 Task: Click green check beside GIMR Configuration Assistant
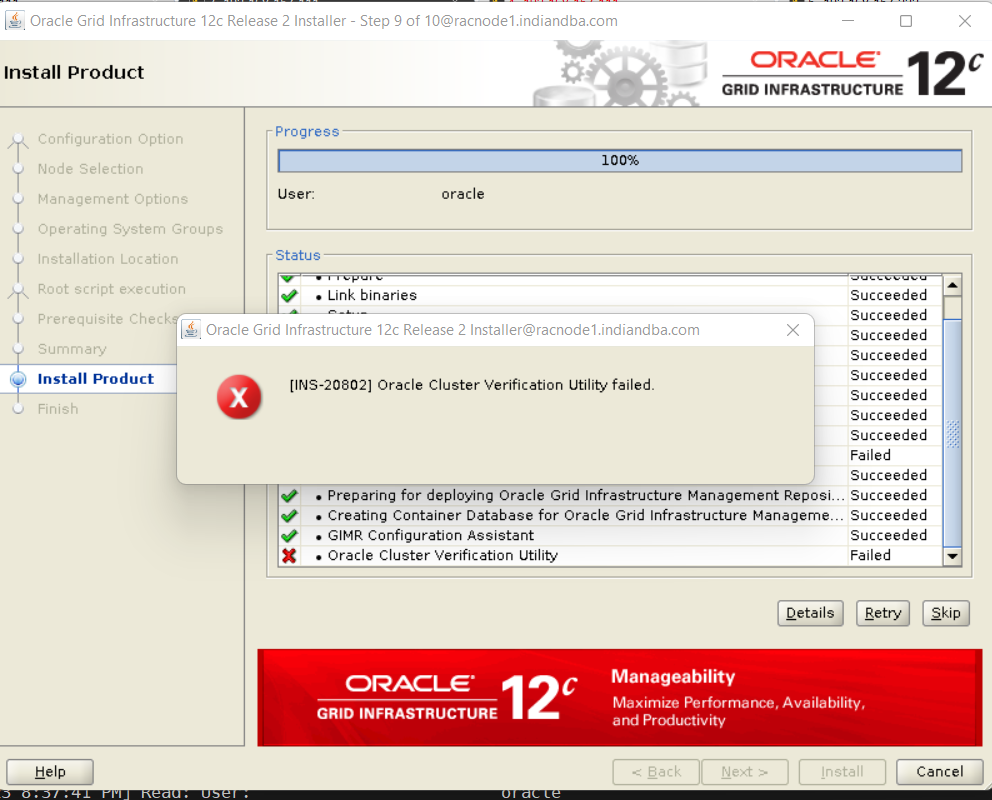click(289, 536)
